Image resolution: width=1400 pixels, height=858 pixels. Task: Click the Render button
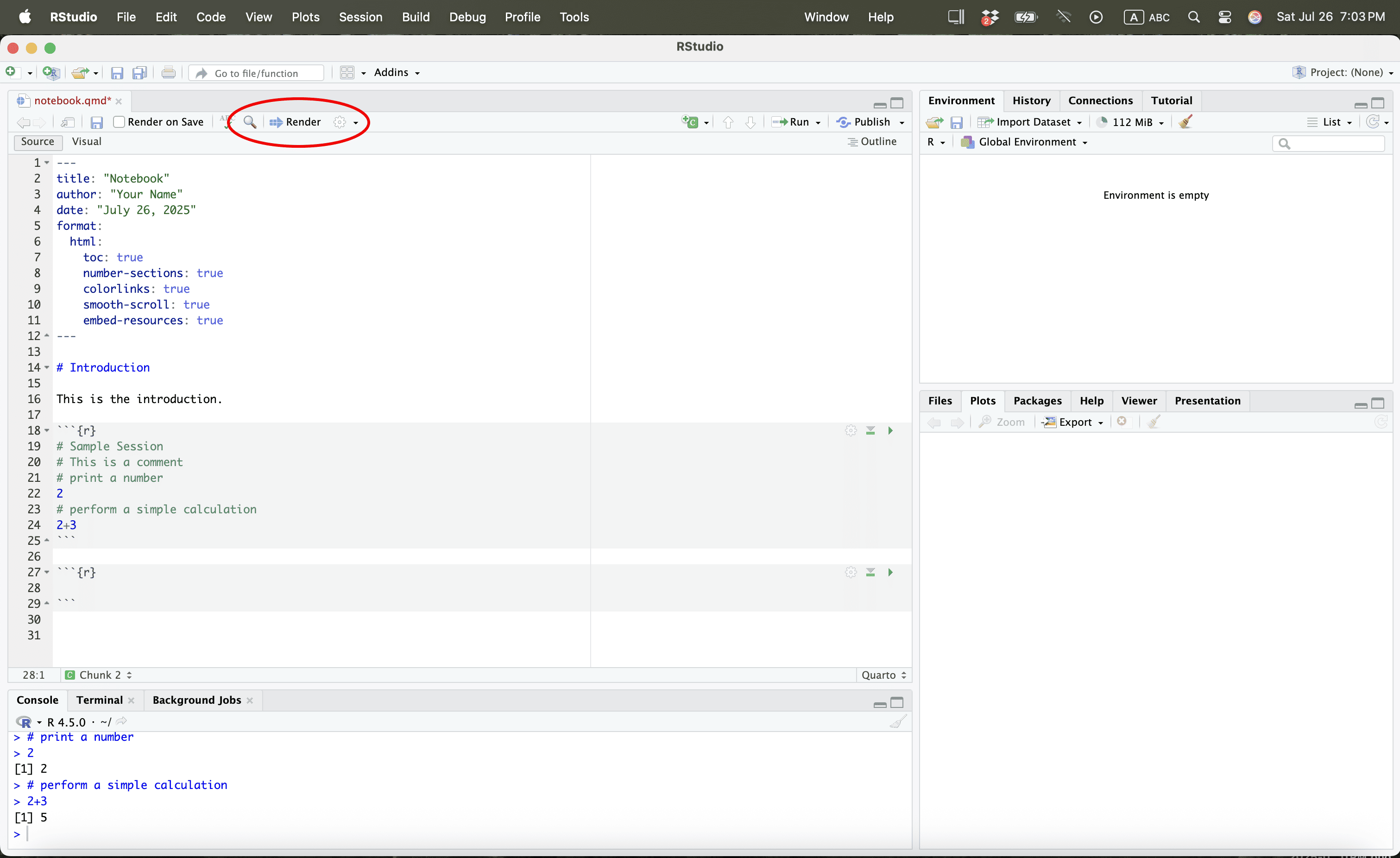[296, 122]
